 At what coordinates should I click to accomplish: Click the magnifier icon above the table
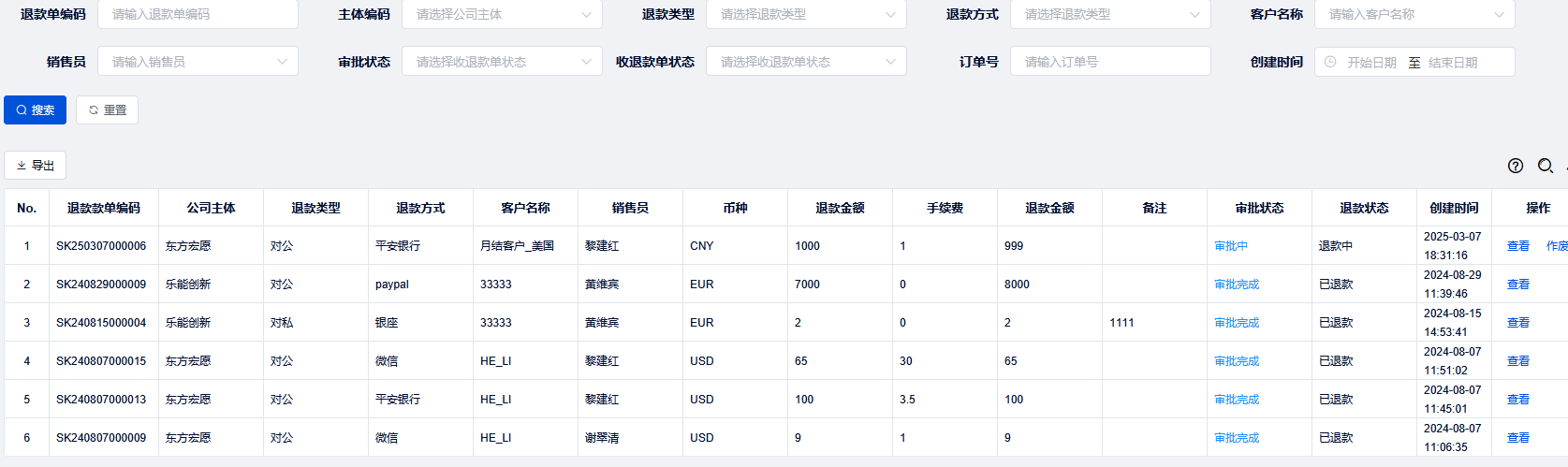coord(1546,166)
